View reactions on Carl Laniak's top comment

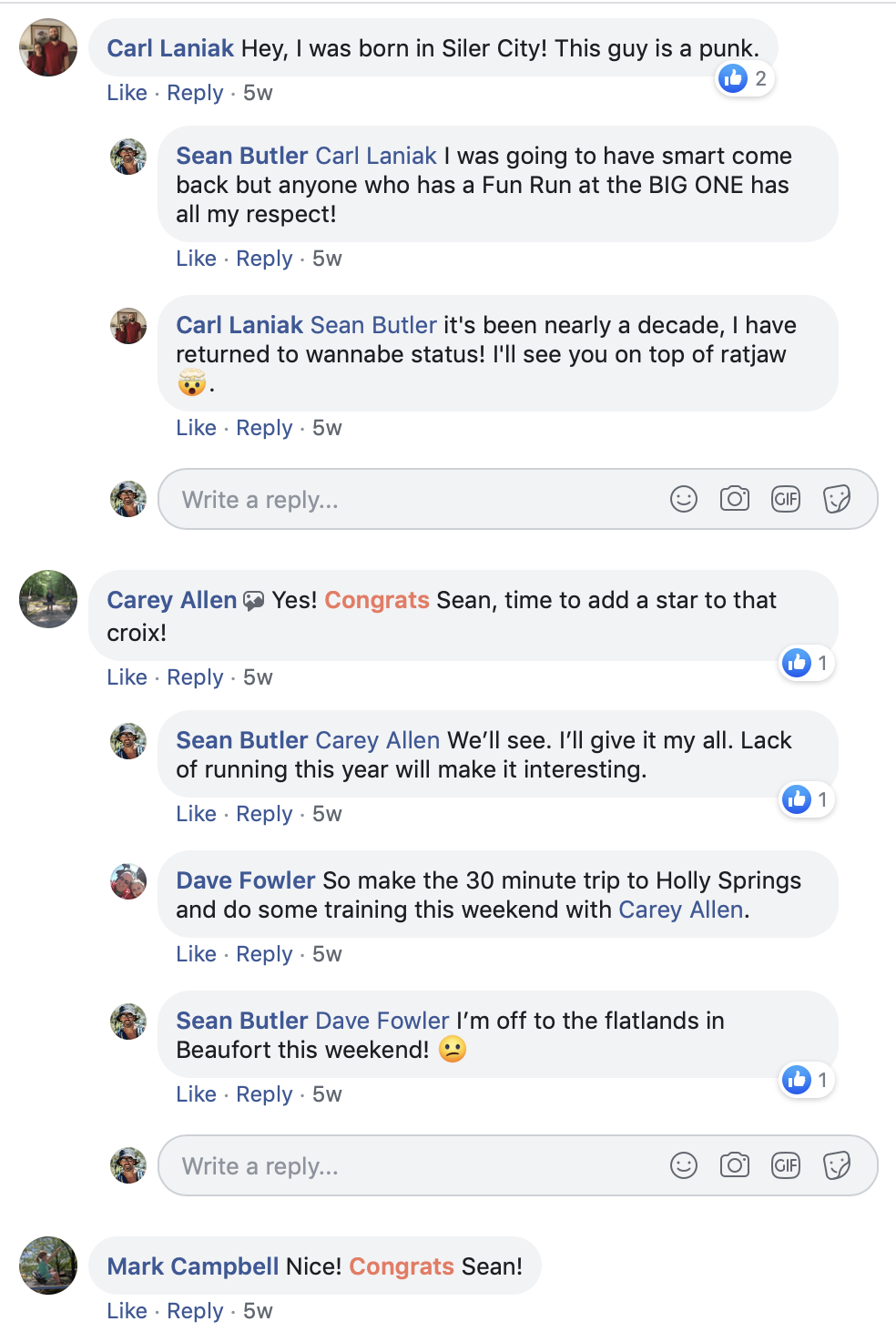coord(744,79)
